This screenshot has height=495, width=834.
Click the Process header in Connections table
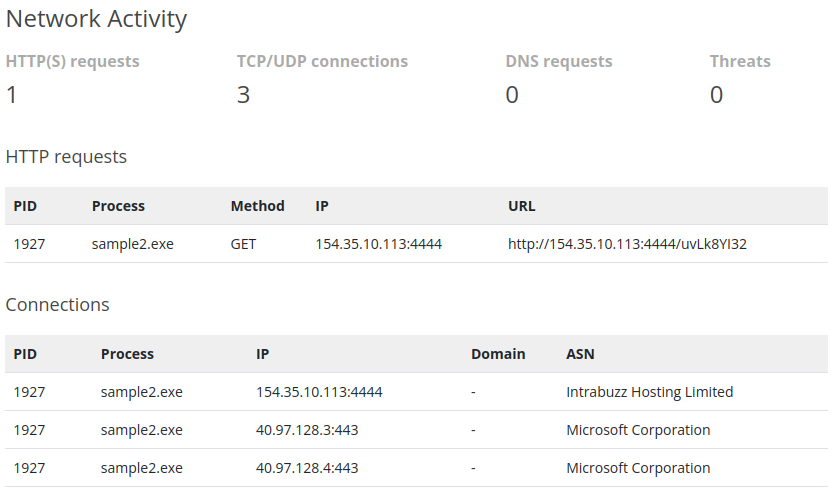pos(127,354)
